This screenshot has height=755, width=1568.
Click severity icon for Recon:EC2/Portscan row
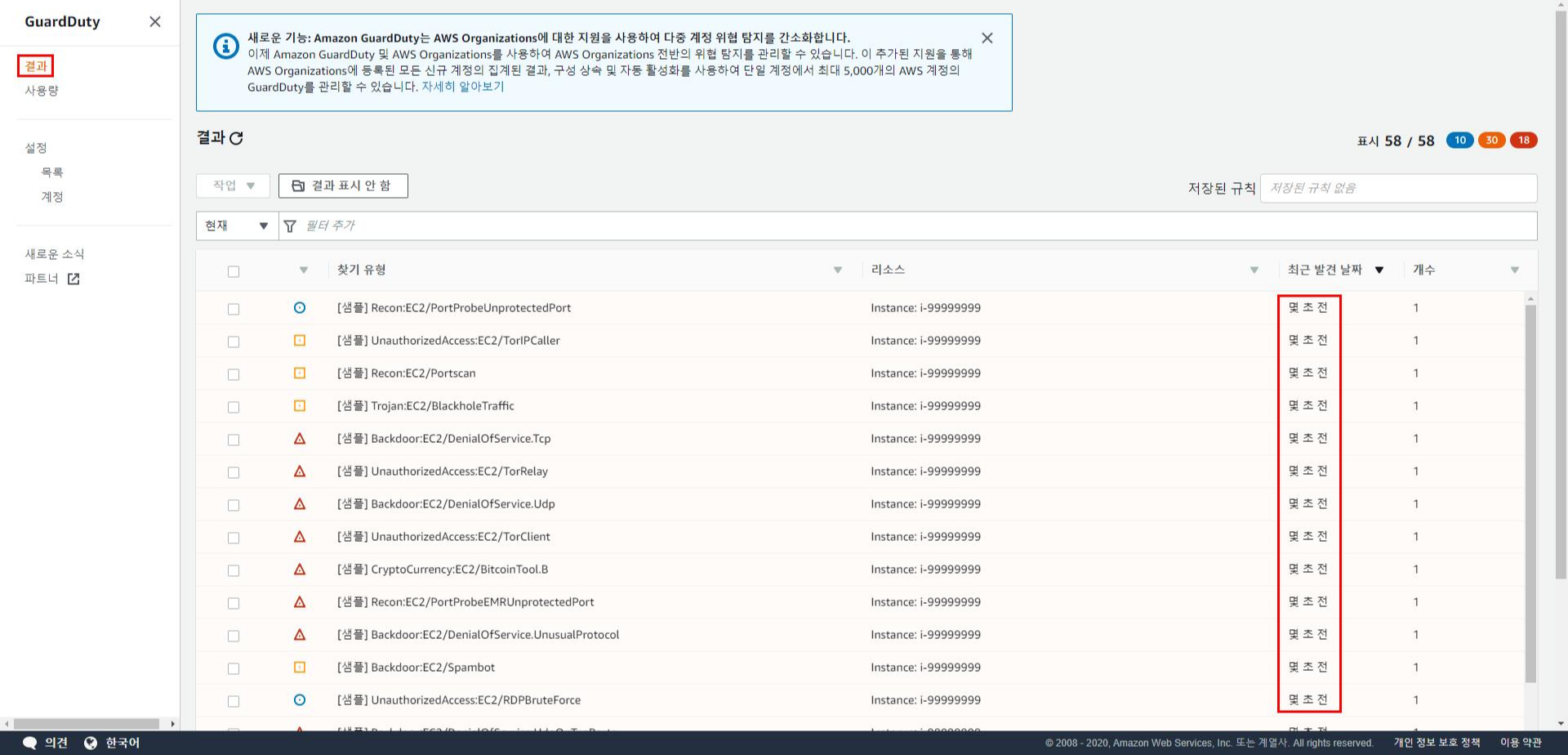click(x=300, y=373)
